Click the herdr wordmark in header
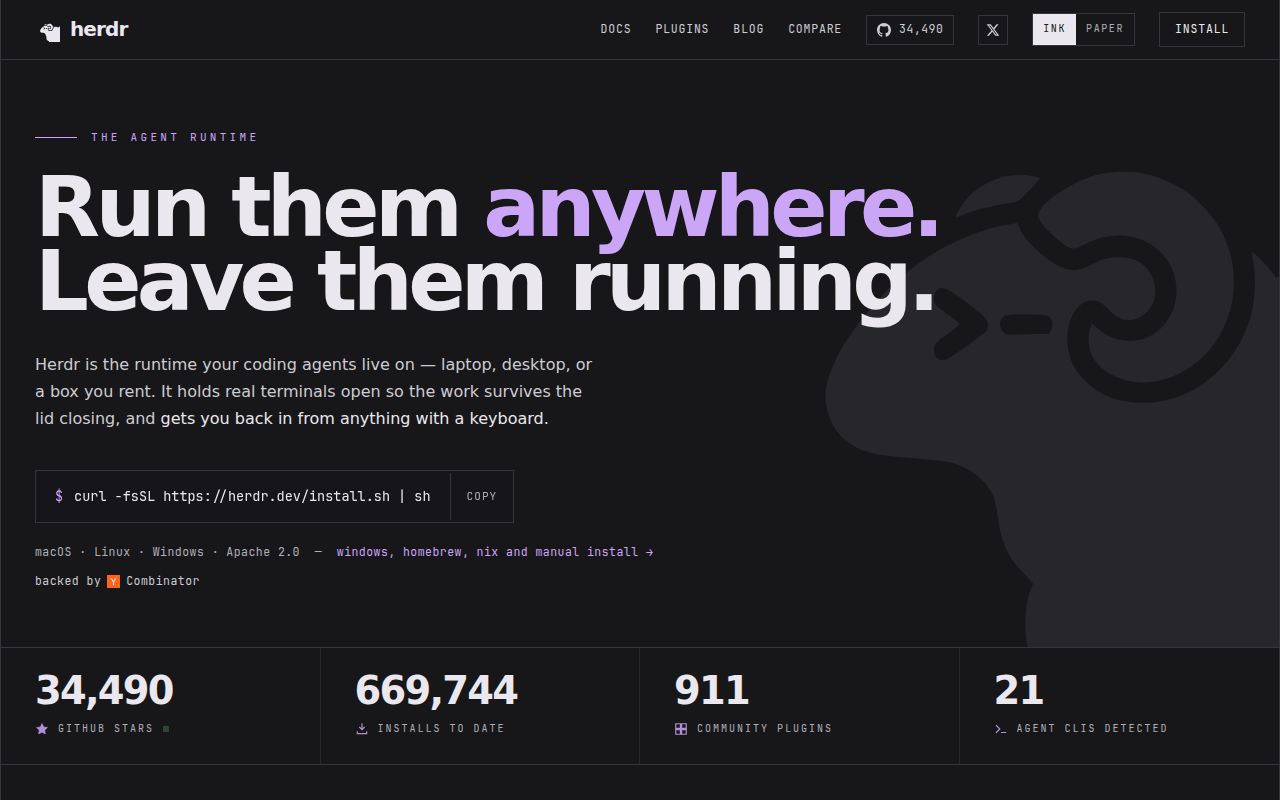The width and height of the screenshot is (1280, 800). tap(99, 30)
